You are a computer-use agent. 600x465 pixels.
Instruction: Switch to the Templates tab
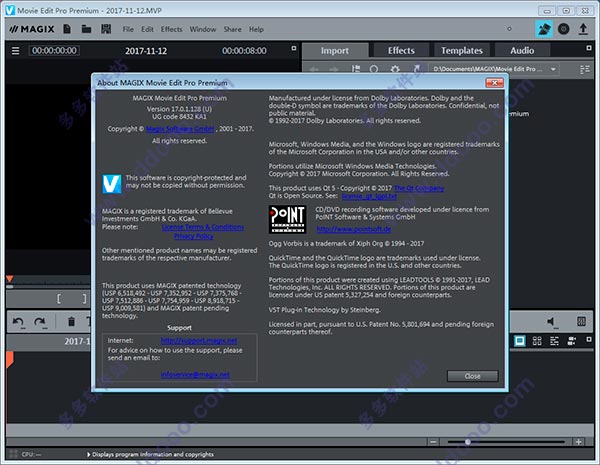461,51
